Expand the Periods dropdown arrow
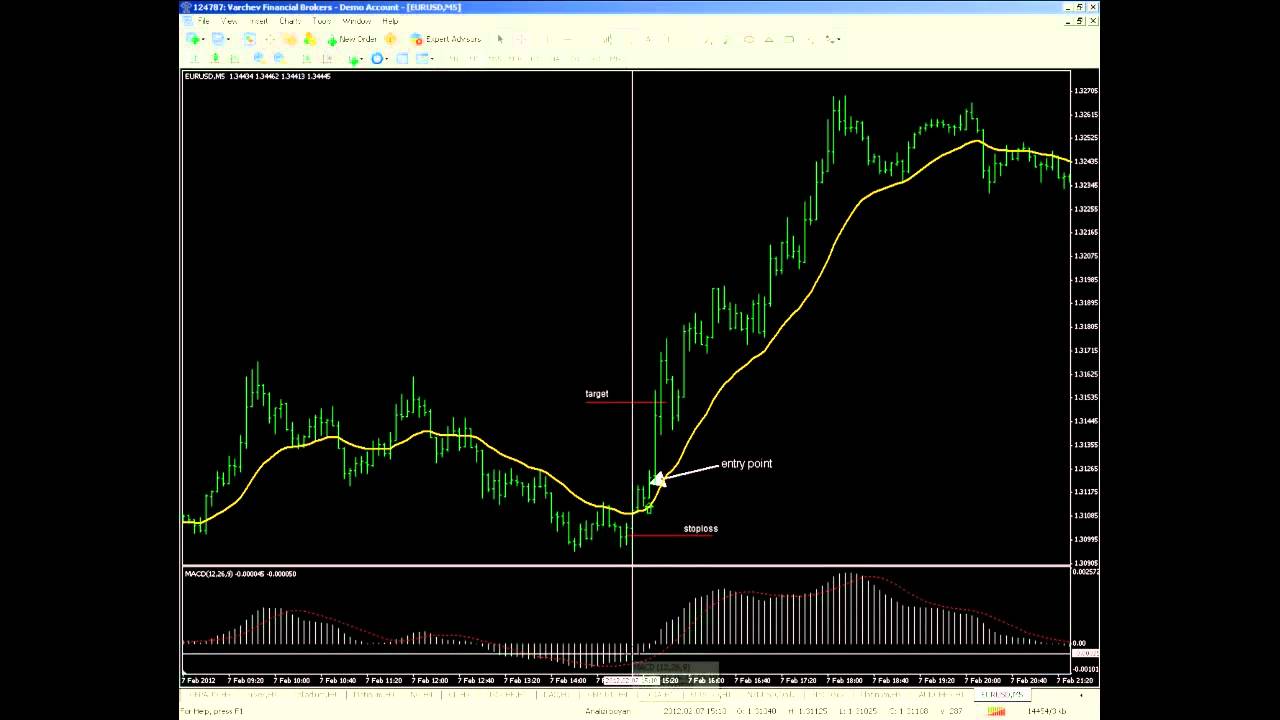This screenshot has width=1280, height=720. pyautogui.click(x=387, y=59)
